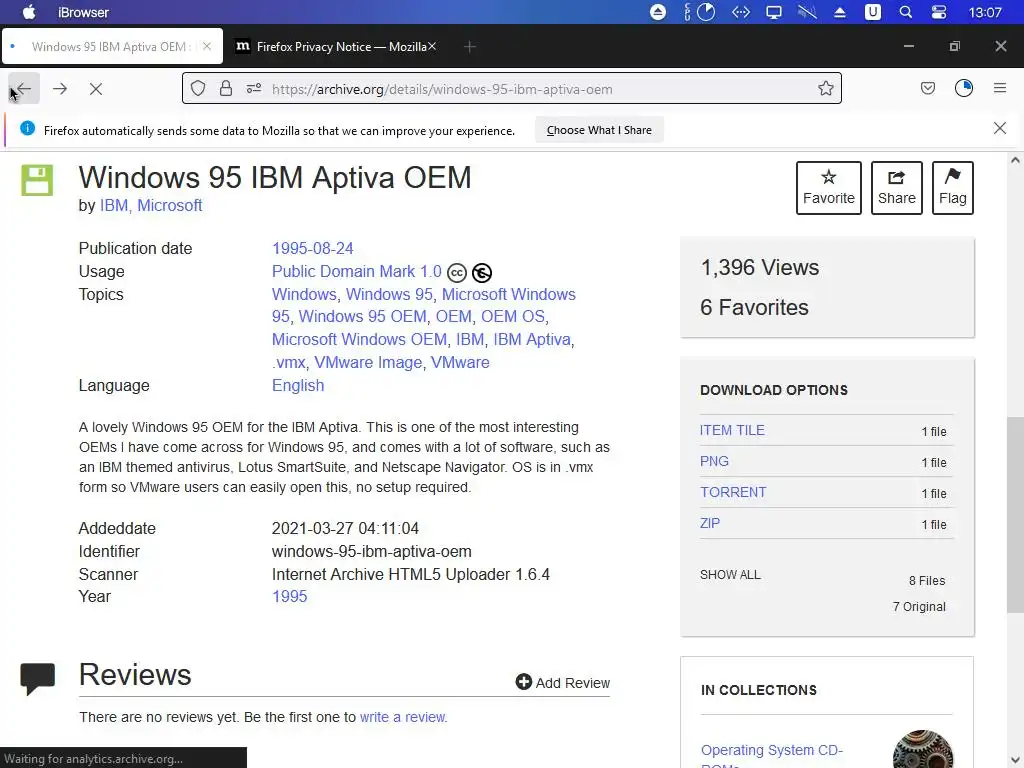
Task: Click Choose What I Share button
Action: point(599,130)
